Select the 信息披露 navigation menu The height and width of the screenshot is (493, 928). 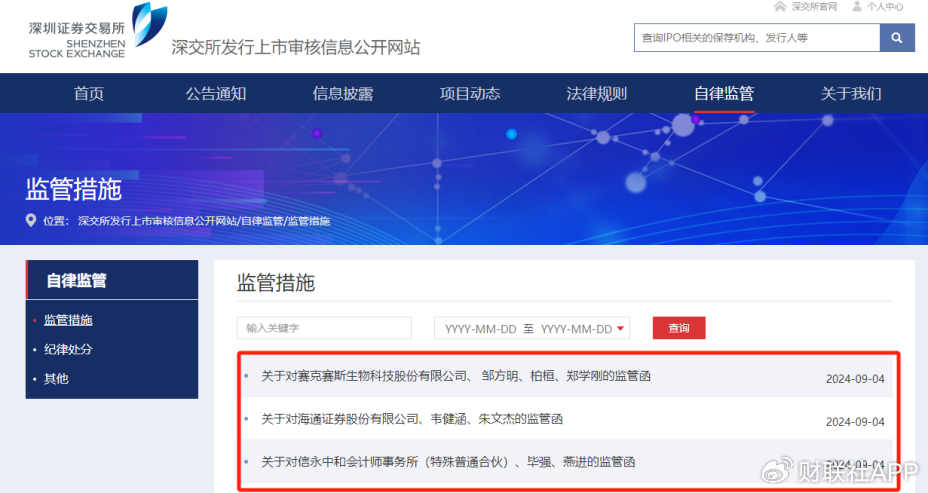click(x=342, y=94)
